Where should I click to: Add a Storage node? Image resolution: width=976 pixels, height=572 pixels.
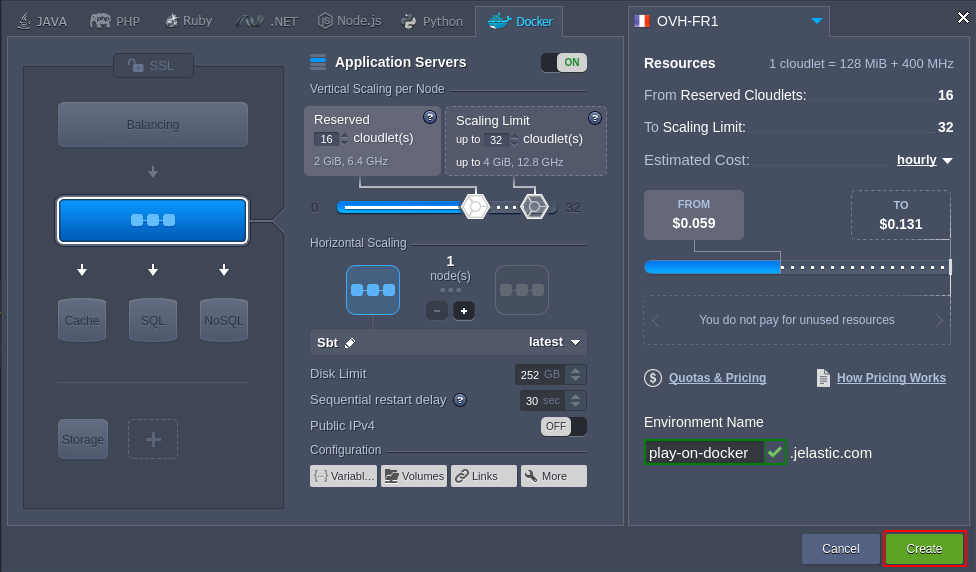(x=83, y=439)
